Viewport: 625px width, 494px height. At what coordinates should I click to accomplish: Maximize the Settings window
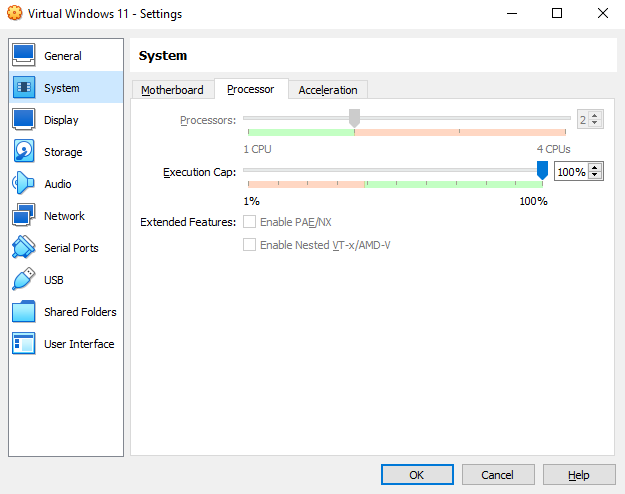click(x=557, y=14)
